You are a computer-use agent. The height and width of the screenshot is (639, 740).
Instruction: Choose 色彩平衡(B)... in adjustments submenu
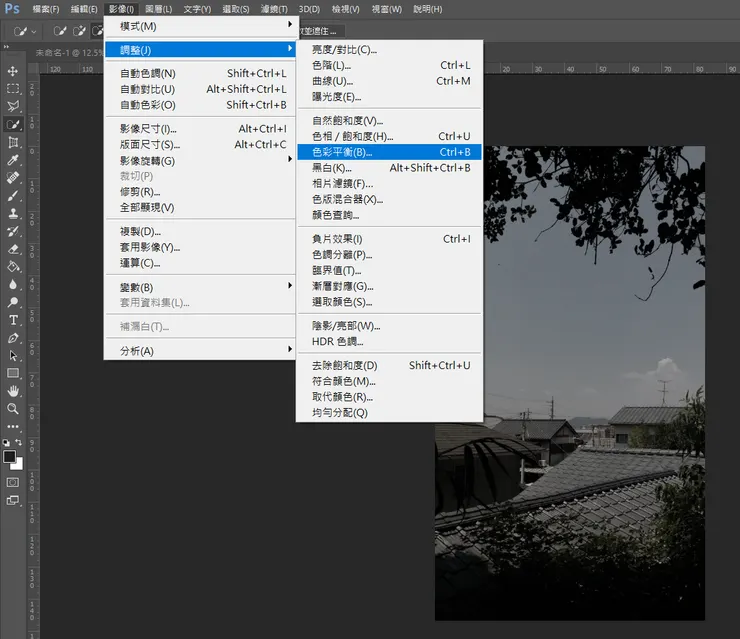[x=389, y=152]
